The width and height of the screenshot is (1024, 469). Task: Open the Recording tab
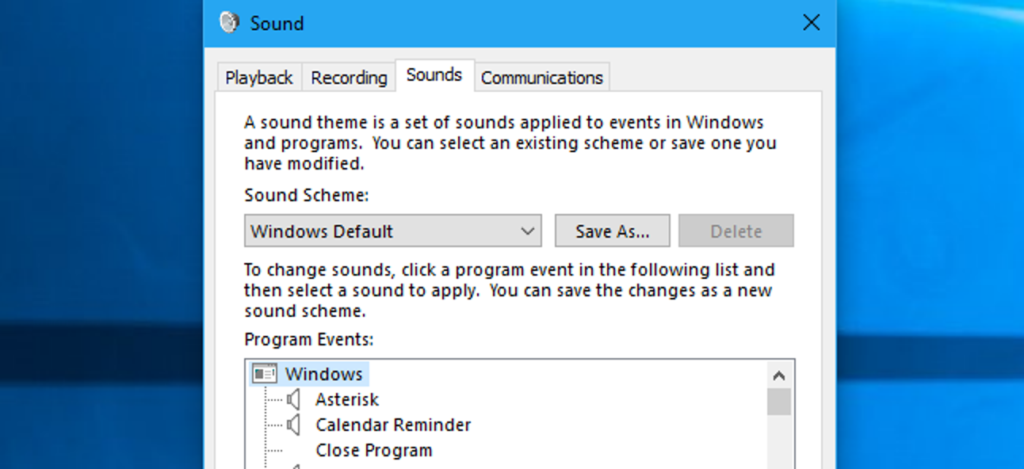(x=349, y=77)
